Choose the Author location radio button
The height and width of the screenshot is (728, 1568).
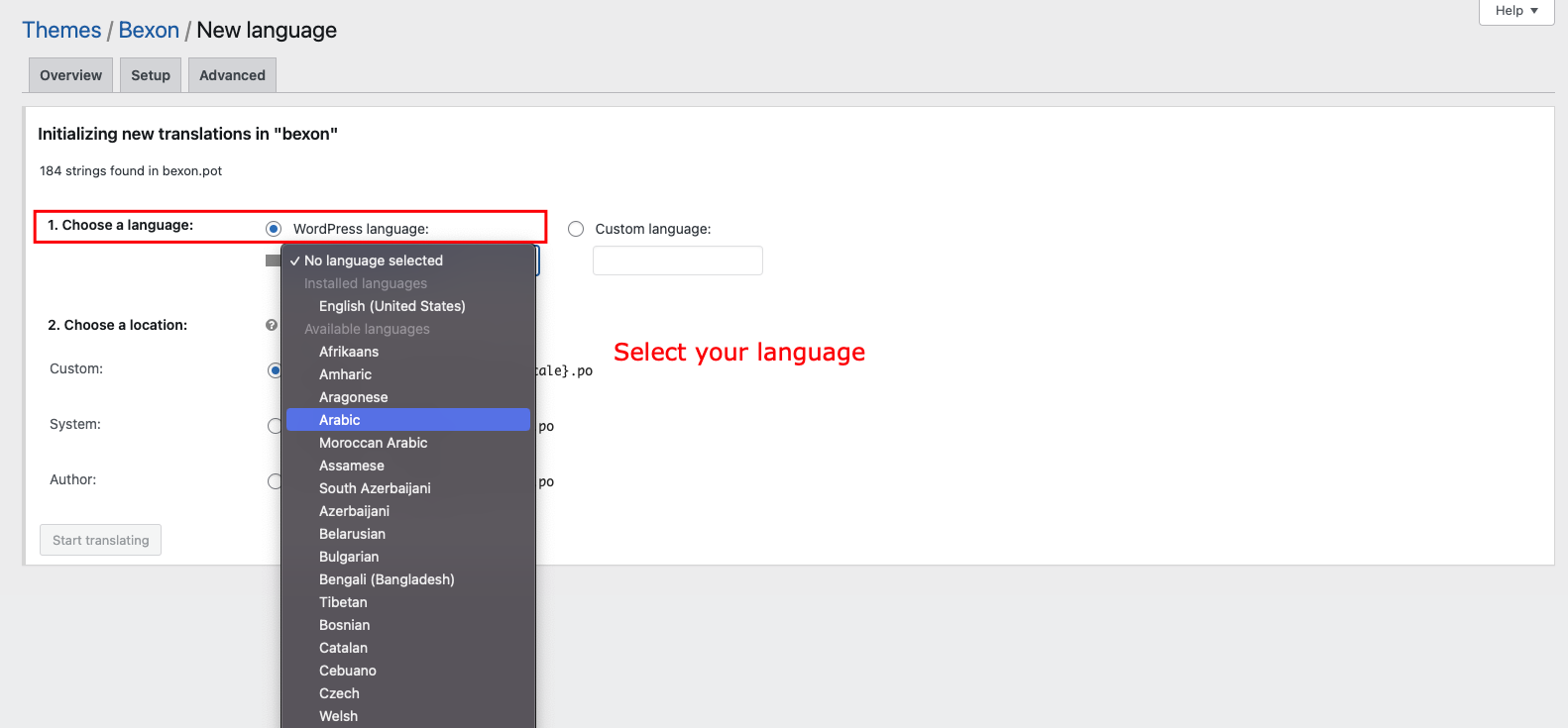(275, 481)
